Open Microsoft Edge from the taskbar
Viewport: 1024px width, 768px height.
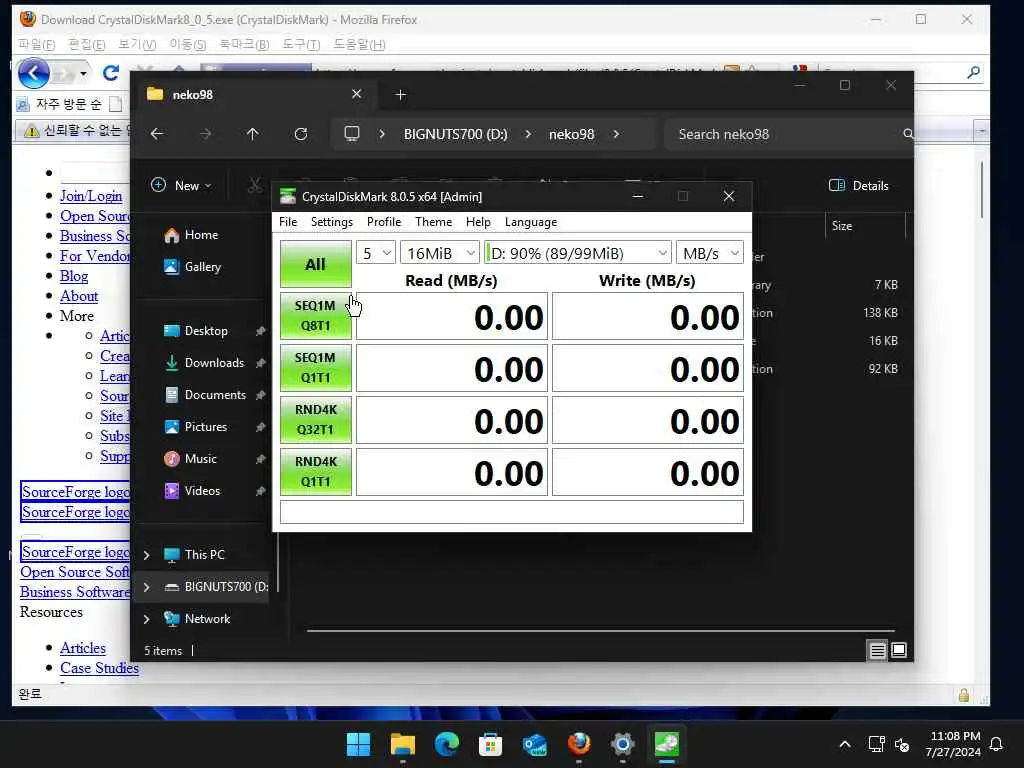point(447,744)
